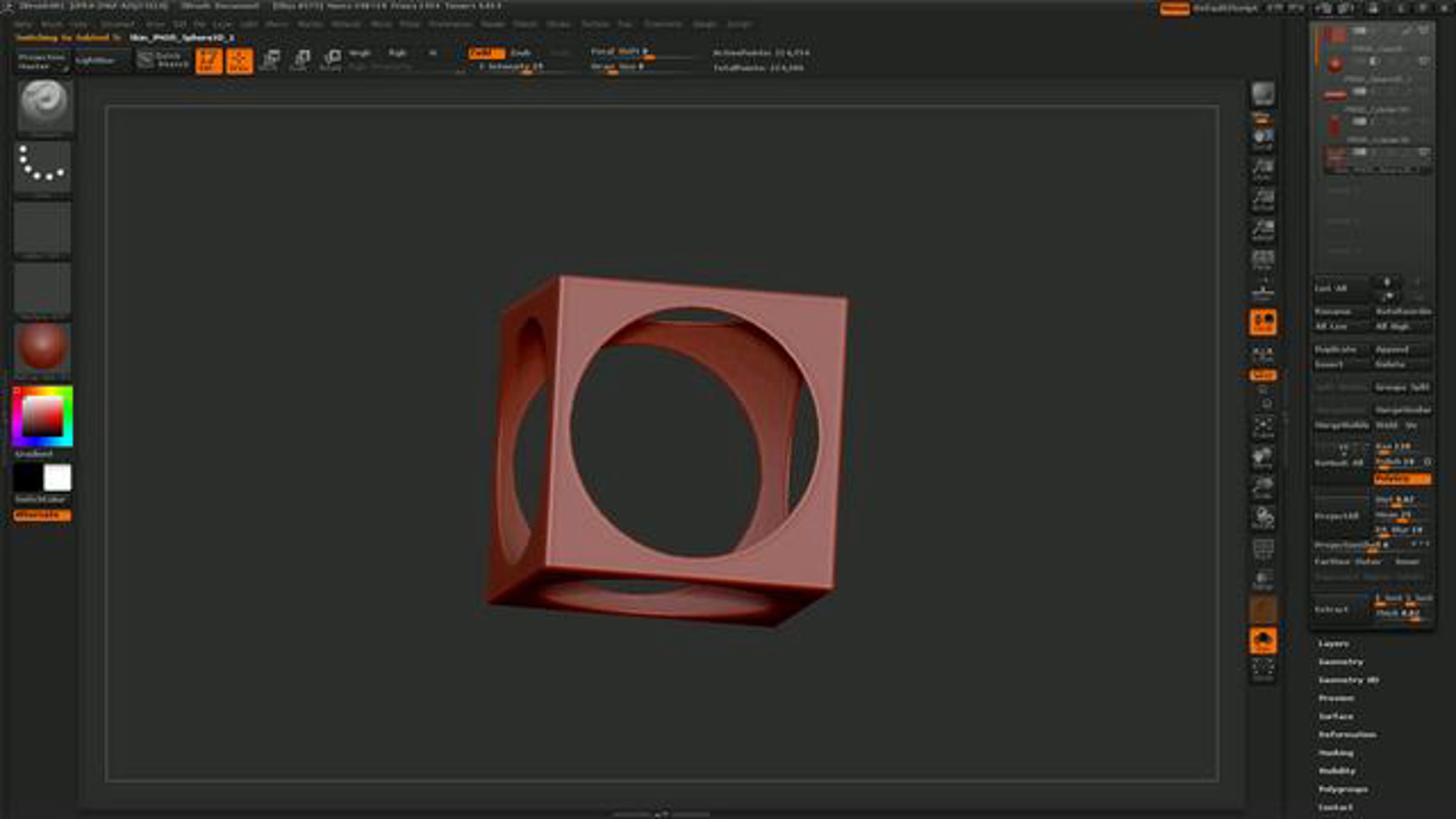Expand the Surface sub-palette
Viewport: 1456px width, 819px height.
pyautogui.click(x=1336, y=716)
